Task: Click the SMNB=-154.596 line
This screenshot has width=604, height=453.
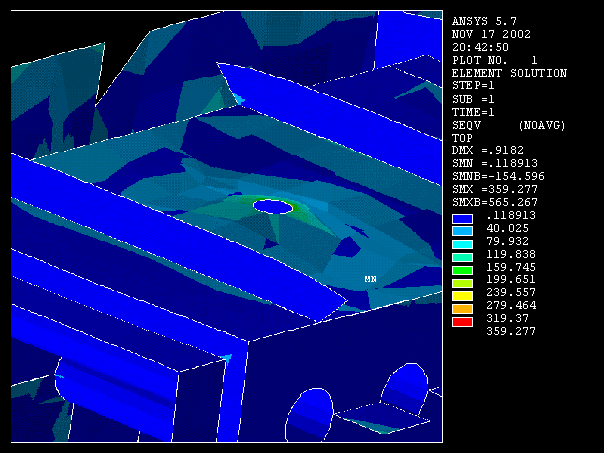Action: coord(499,177)
